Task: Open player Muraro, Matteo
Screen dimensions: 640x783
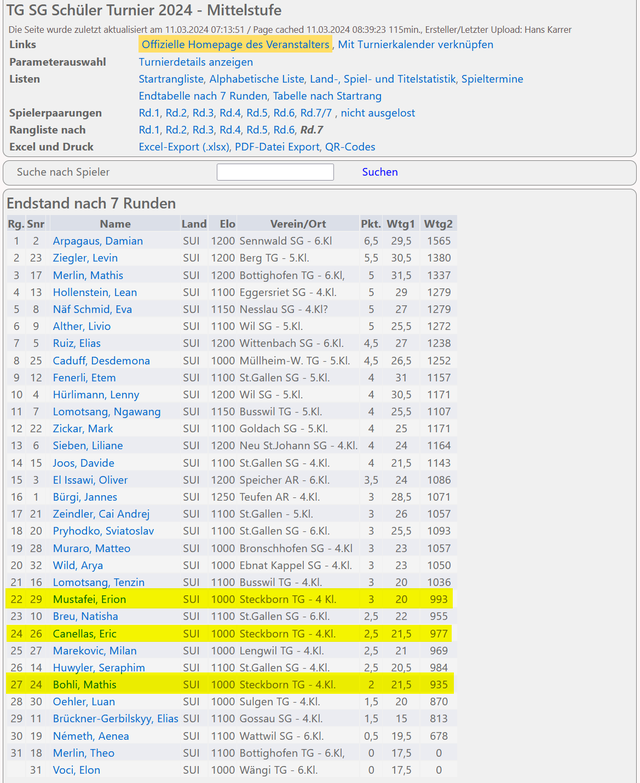Action: pyautogui.click(x=91, y=548)
